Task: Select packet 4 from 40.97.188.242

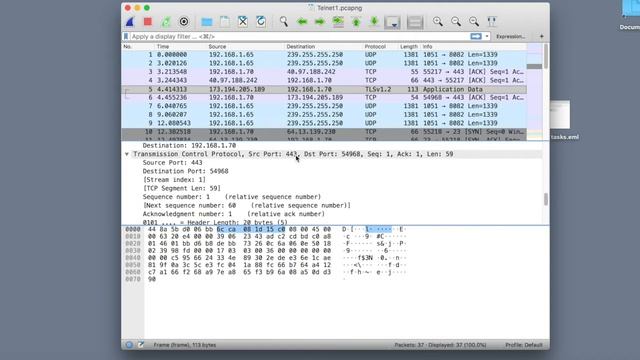Action: [324, 80]
